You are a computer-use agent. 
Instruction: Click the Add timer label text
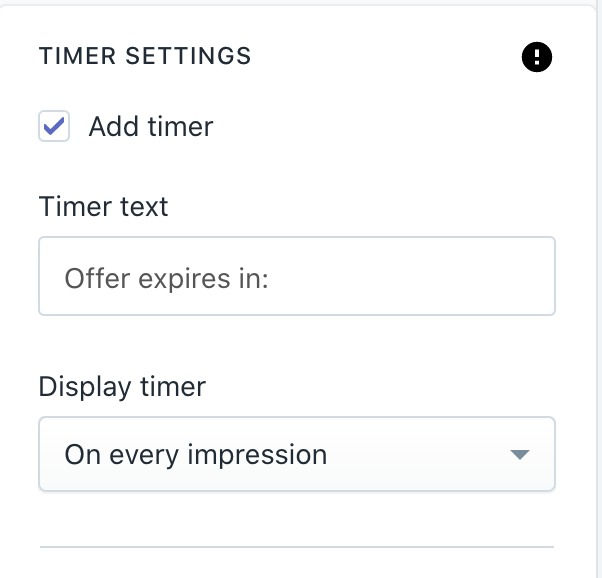[151, 126]
